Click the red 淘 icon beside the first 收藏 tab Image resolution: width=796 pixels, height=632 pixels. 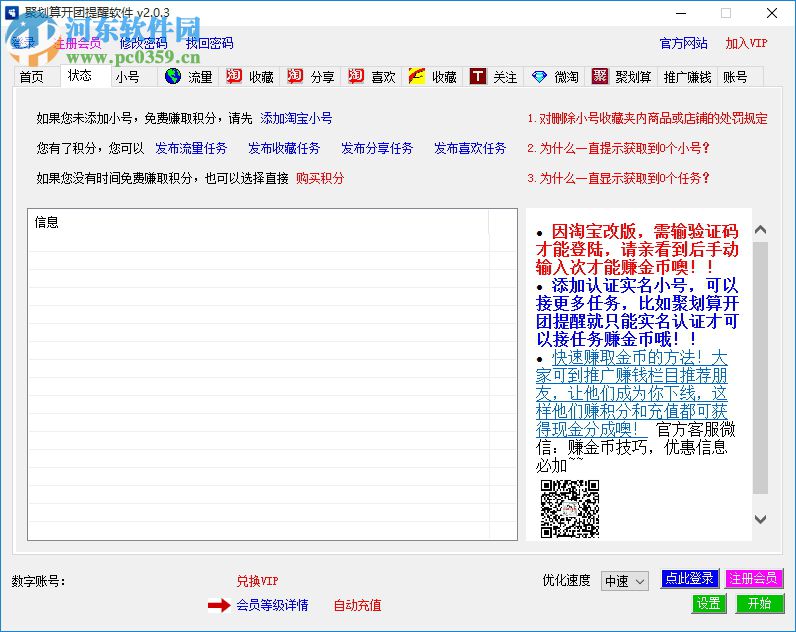pos(234,76)
